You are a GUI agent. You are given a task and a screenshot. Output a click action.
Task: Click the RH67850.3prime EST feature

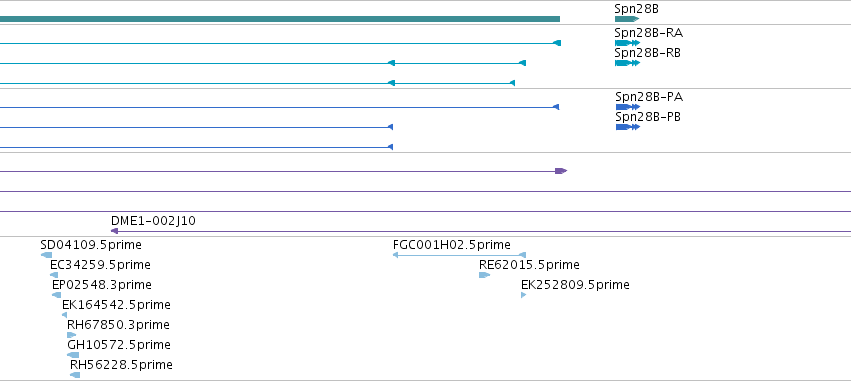(71, 335)
